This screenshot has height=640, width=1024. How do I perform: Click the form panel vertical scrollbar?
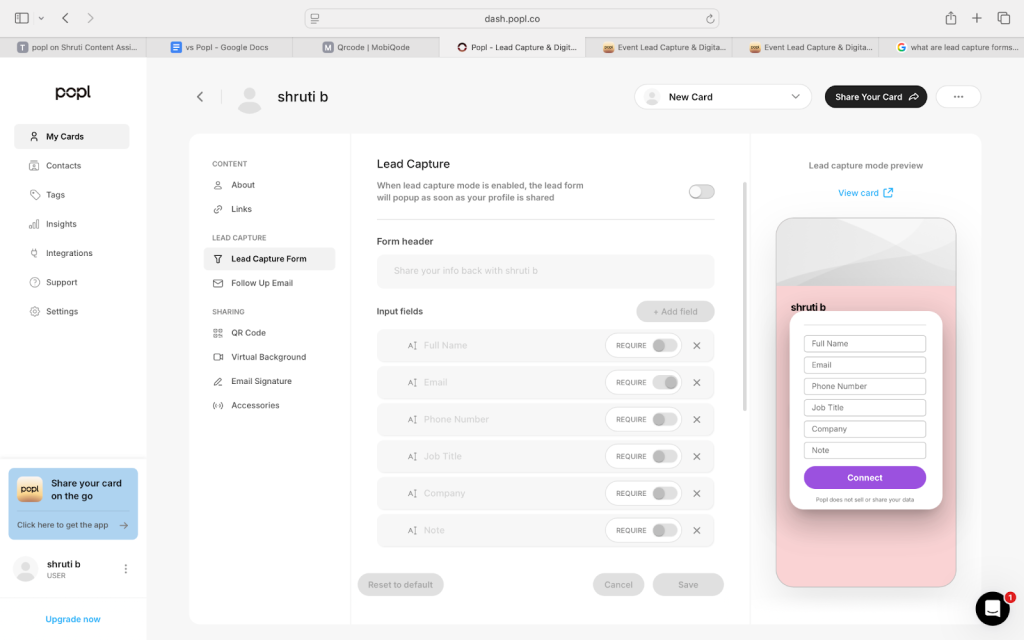[744, 300]
